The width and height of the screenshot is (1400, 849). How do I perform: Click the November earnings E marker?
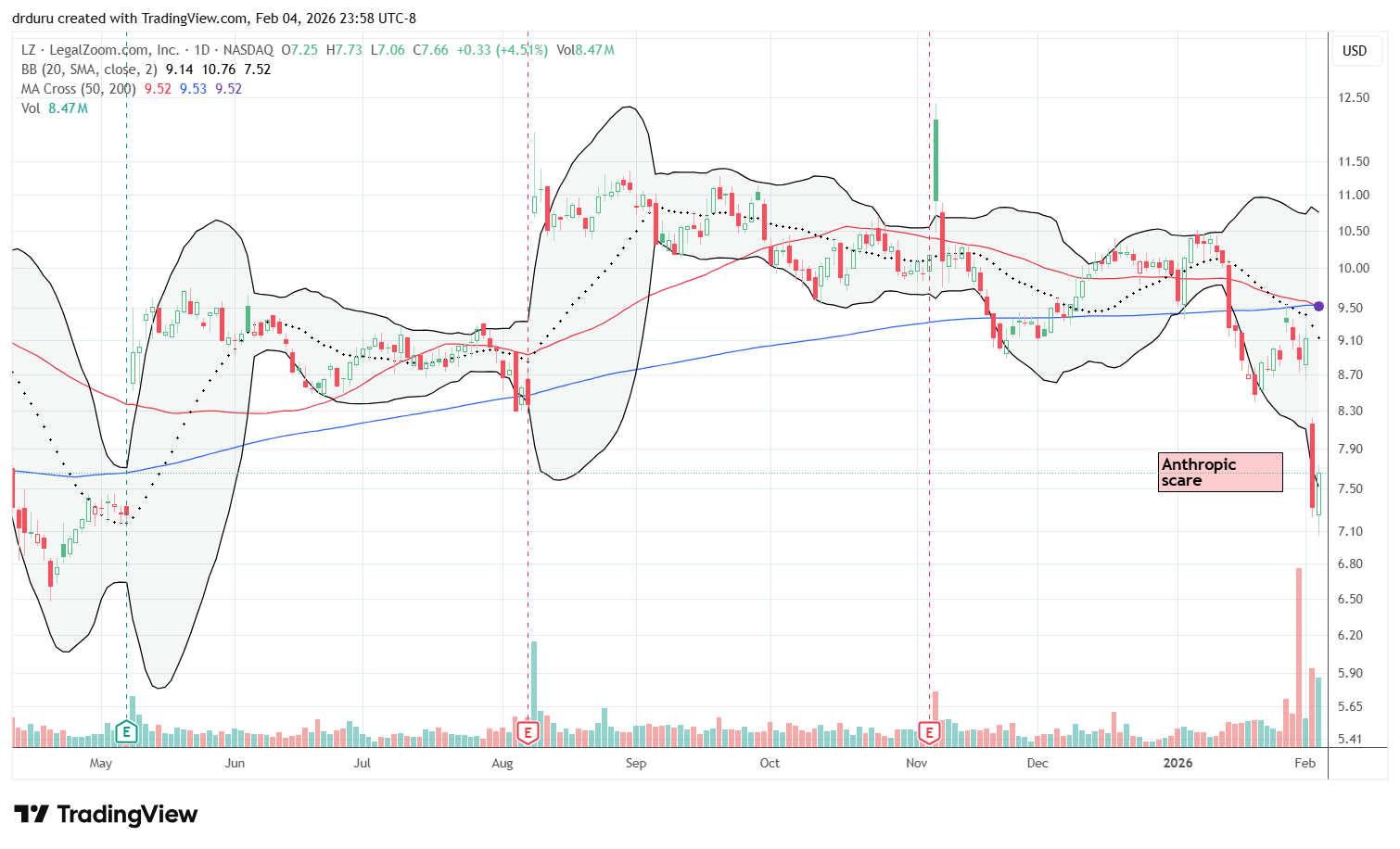tap(929, 733)
